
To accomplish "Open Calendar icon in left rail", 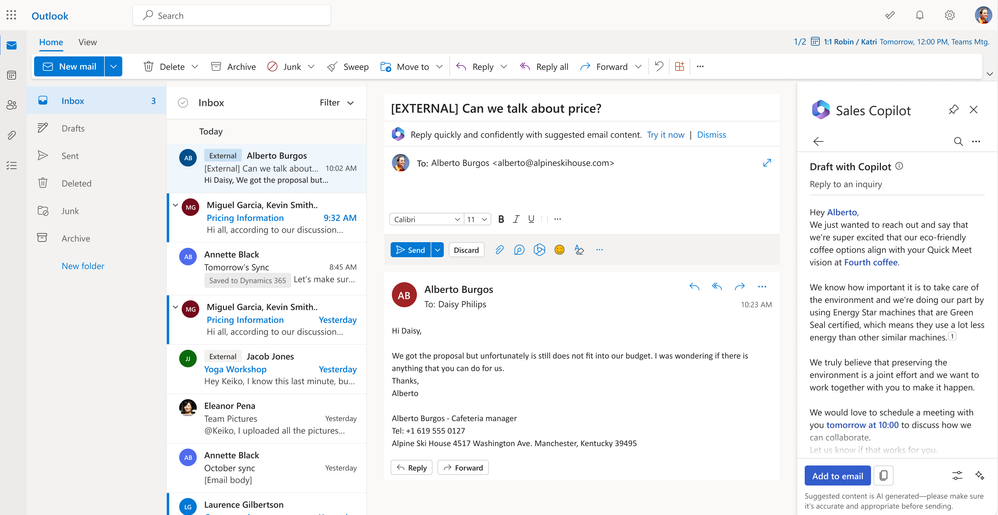I will click(x=11, y=75).
